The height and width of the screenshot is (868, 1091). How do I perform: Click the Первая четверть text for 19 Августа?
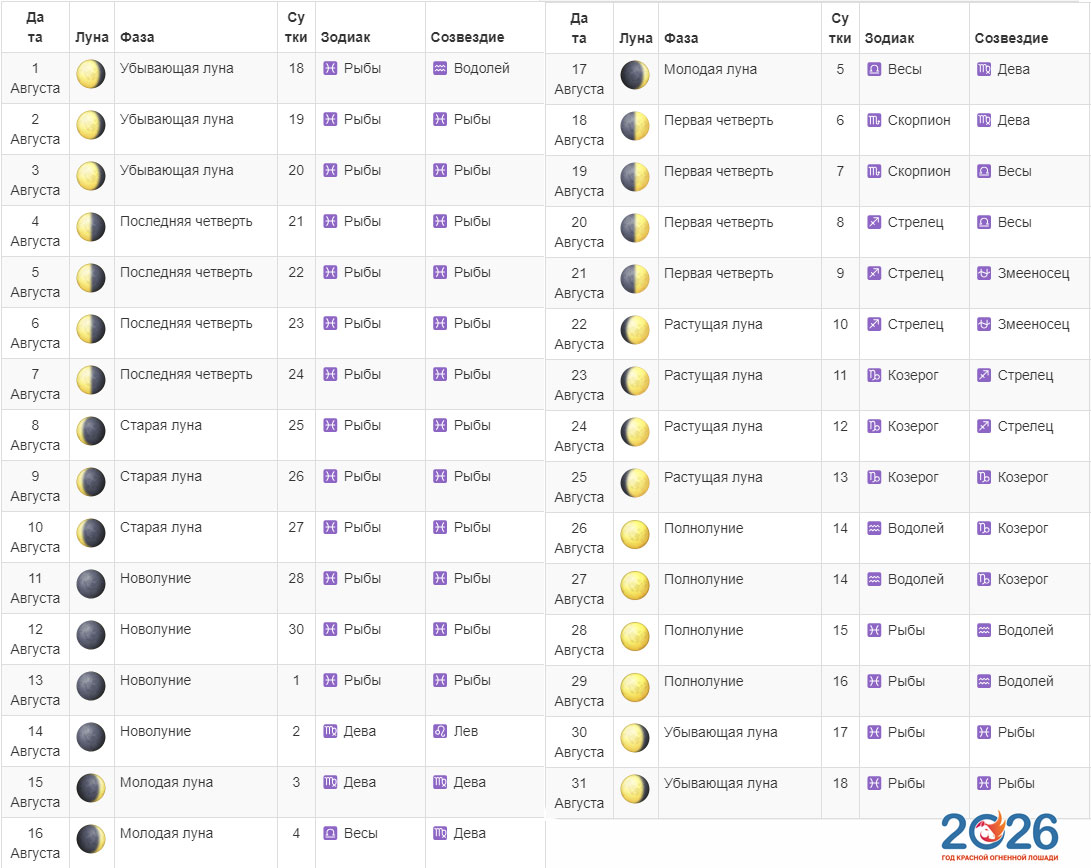(718, 171)
